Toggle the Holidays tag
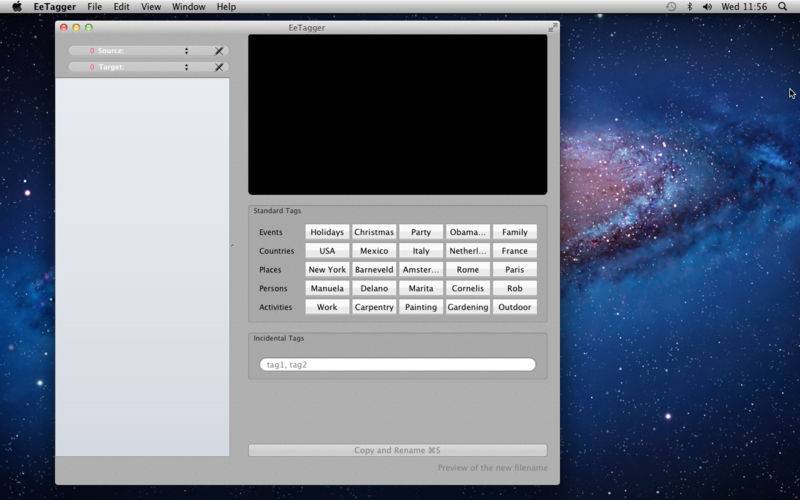 point(327,232)
